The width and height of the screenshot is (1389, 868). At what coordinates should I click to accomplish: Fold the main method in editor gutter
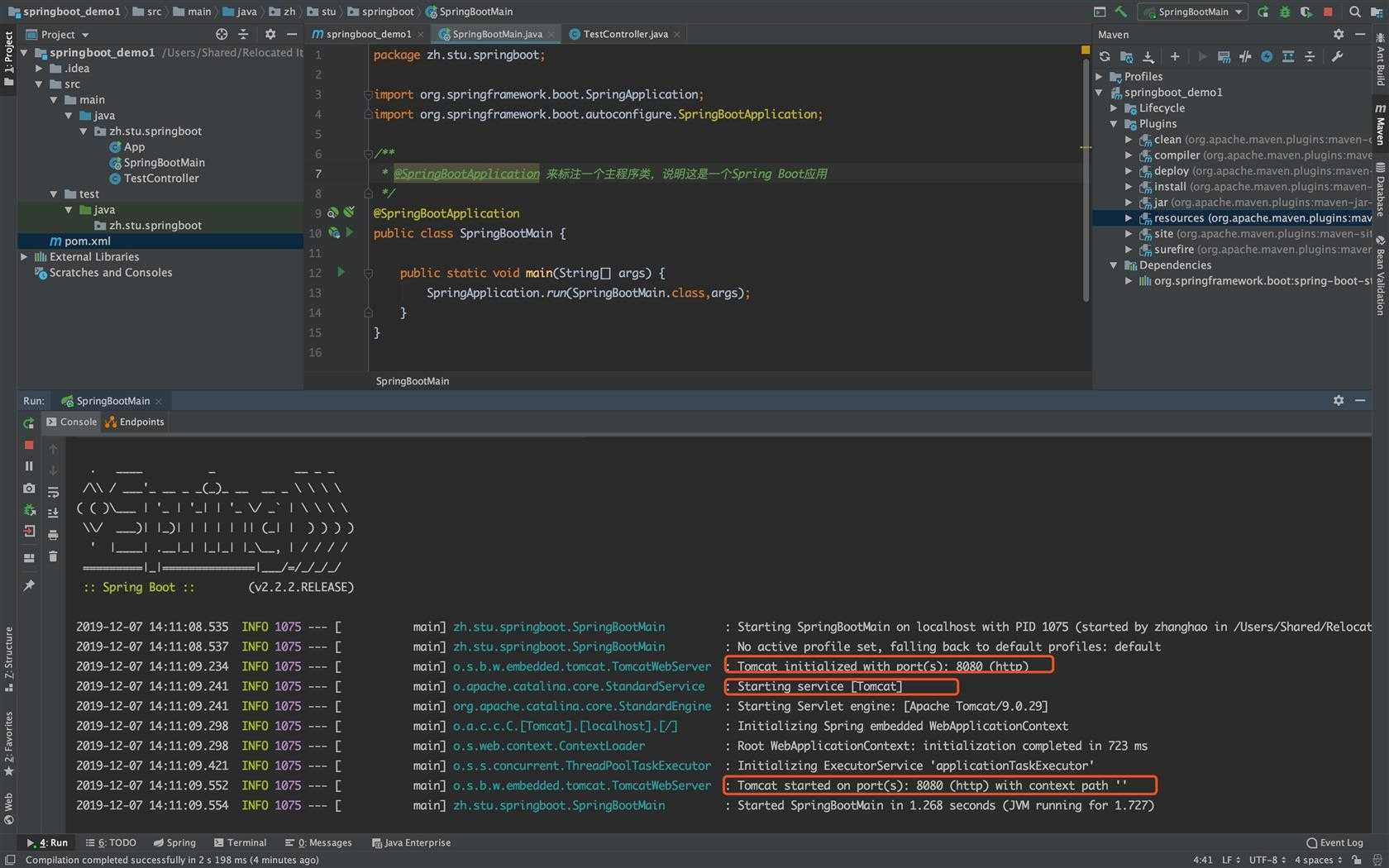(x=369, y=273)
